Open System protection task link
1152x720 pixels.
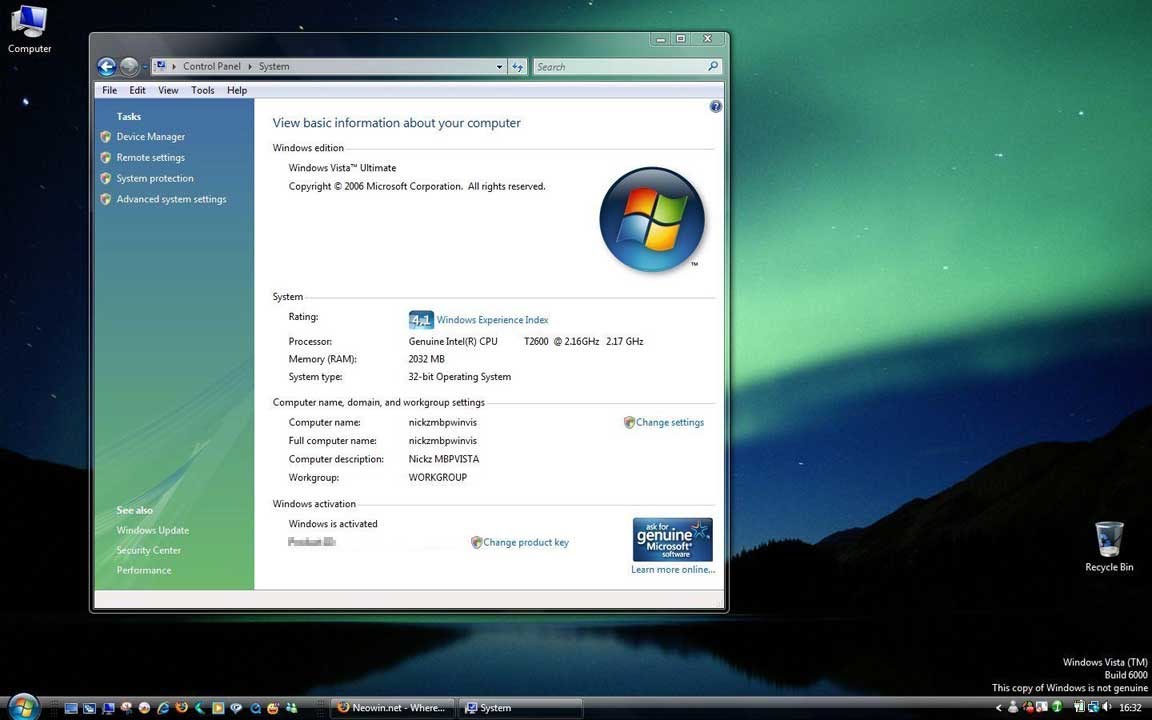(x=154, y=179)
